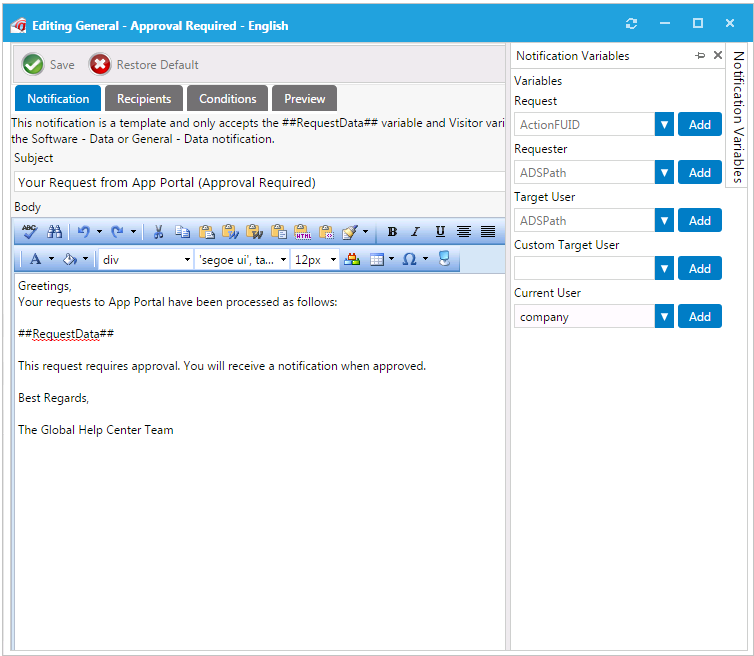Click the Undo arrow icon

point(84,232)
